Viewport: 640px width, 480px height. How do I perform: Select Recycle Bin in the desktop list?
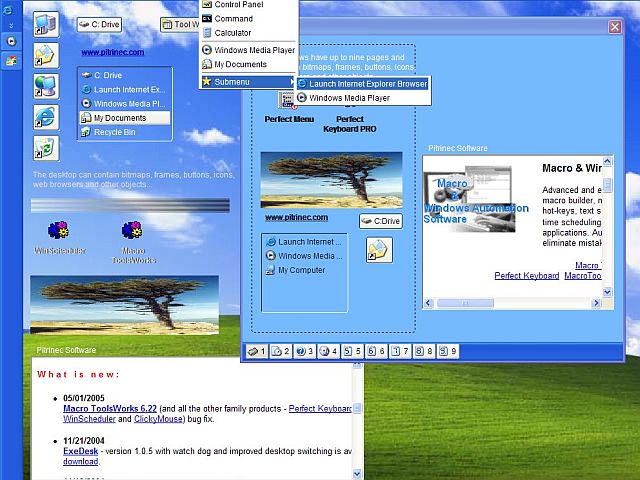(x=125, y=132)
